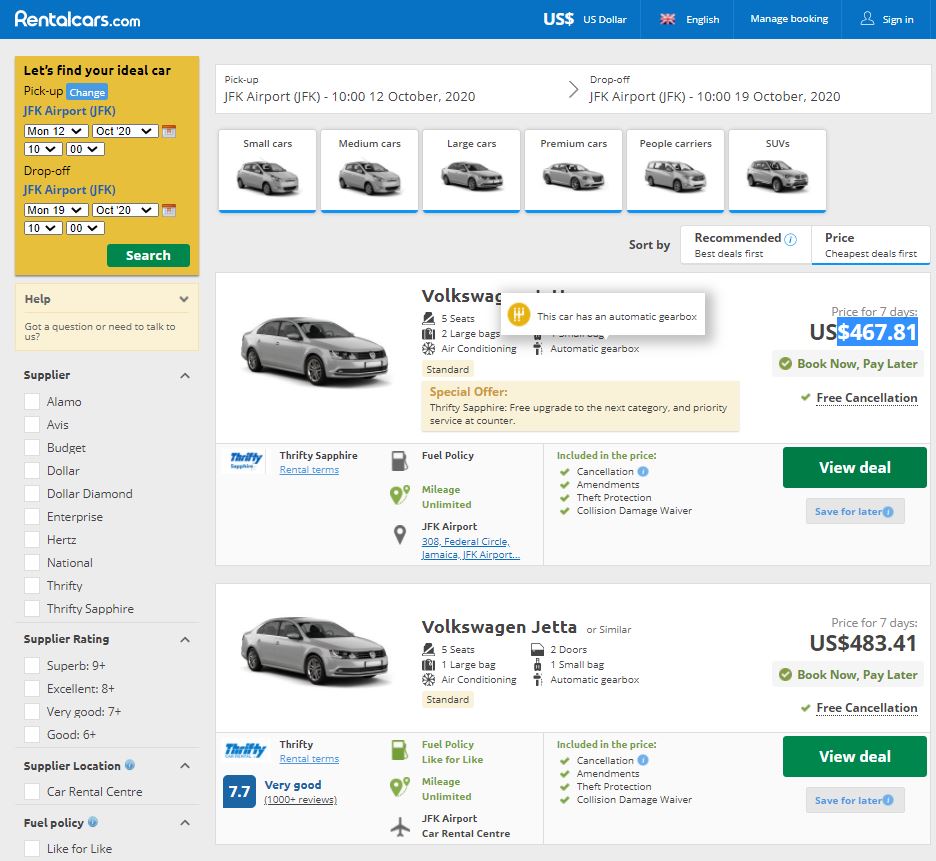
Task: Tick the Hertz supplier checkbox
Action: point(32,539)
